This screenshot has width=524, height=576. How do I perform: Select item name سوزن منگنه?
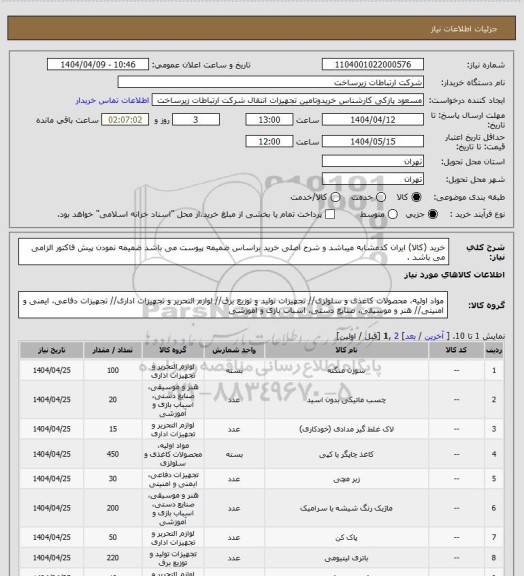pos(346,371)
